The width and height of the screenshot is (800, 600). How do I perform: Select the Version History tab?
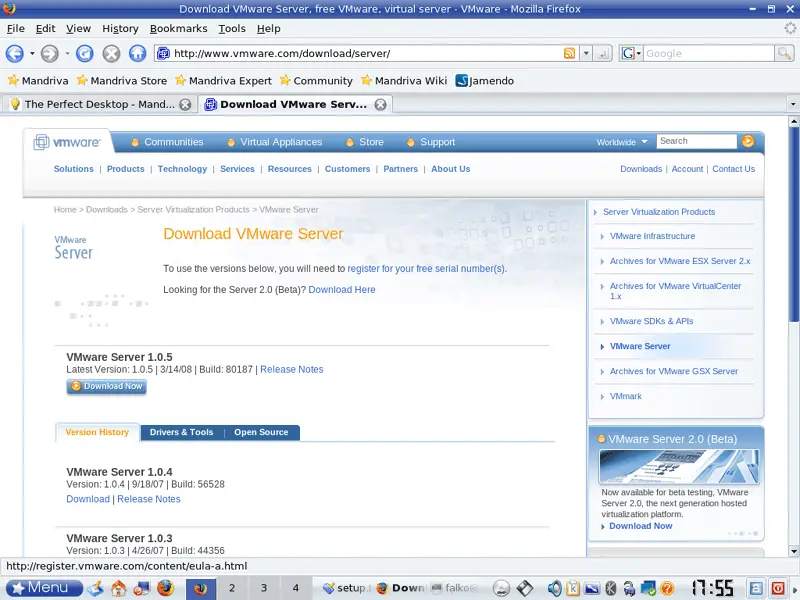[97, 432]
